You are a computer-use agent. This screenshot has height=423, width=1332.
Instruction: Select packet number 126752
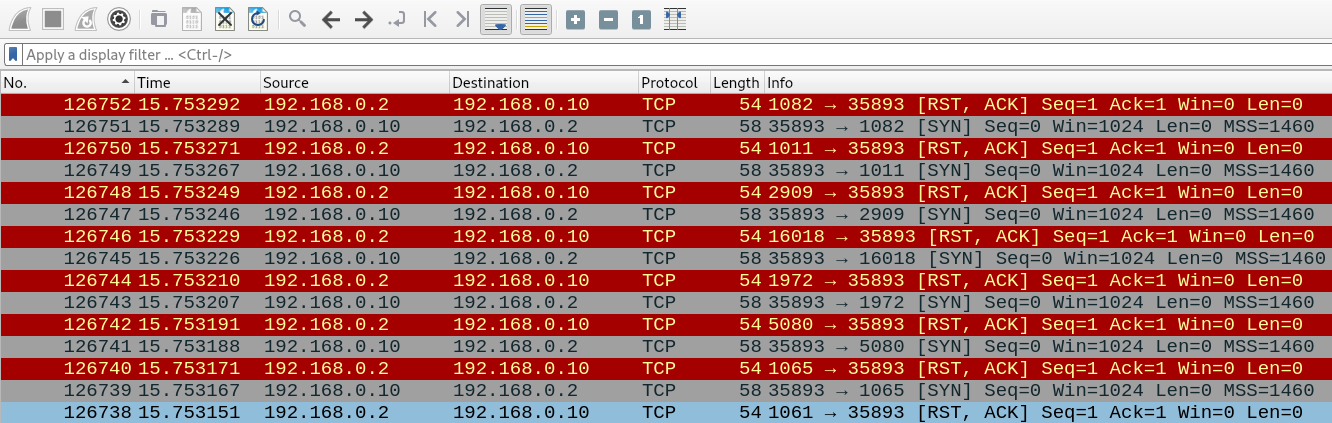tap(666, 104)
